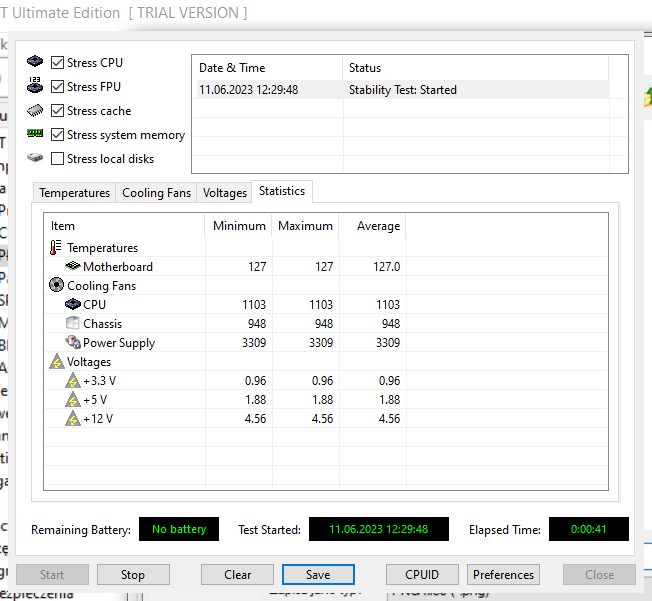Uncheck the Stress cache checkbox

click(57, 111)
